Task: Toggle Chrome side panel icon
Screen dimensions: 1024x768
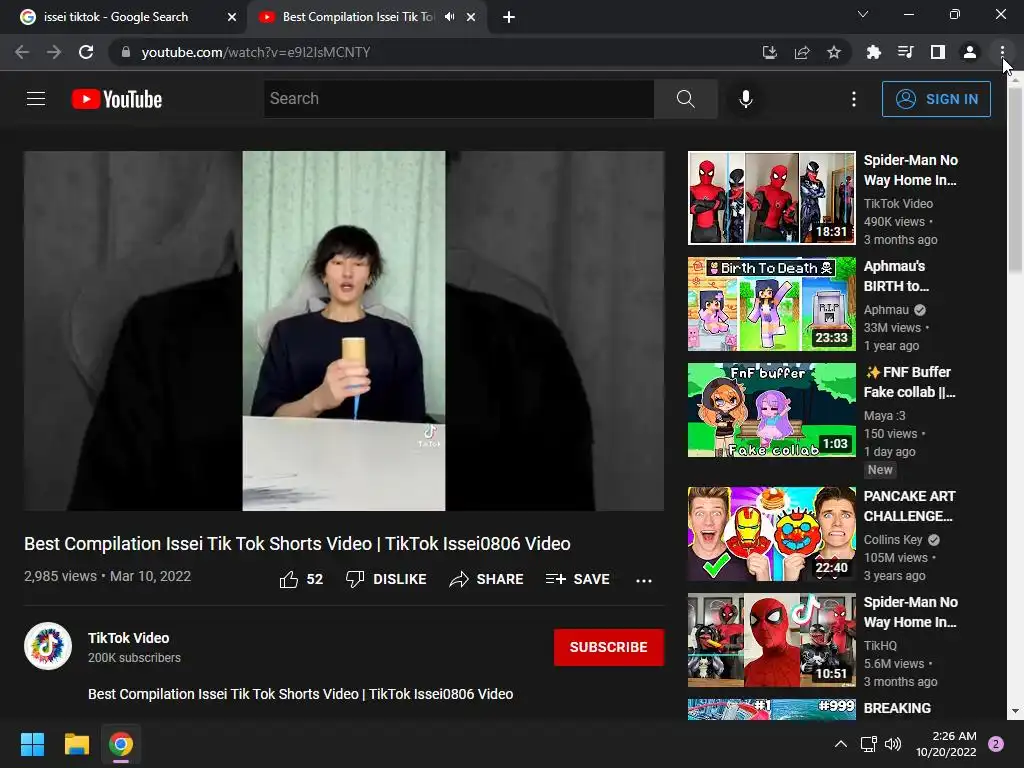Action: (938, 52)
